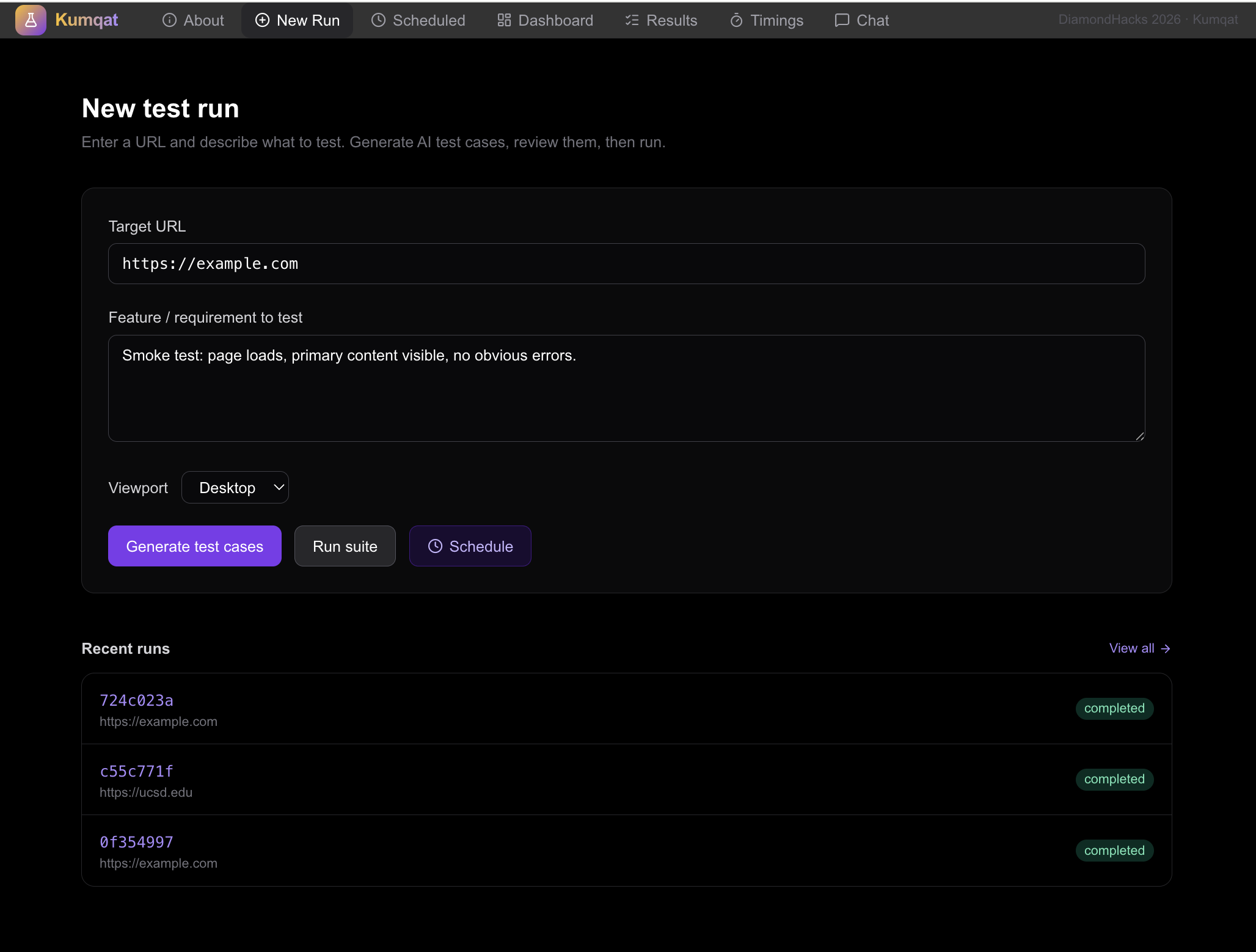Open recent run 724c023a
The width and height of the screenshot is (1256, 952).
(x=136, y=700)
